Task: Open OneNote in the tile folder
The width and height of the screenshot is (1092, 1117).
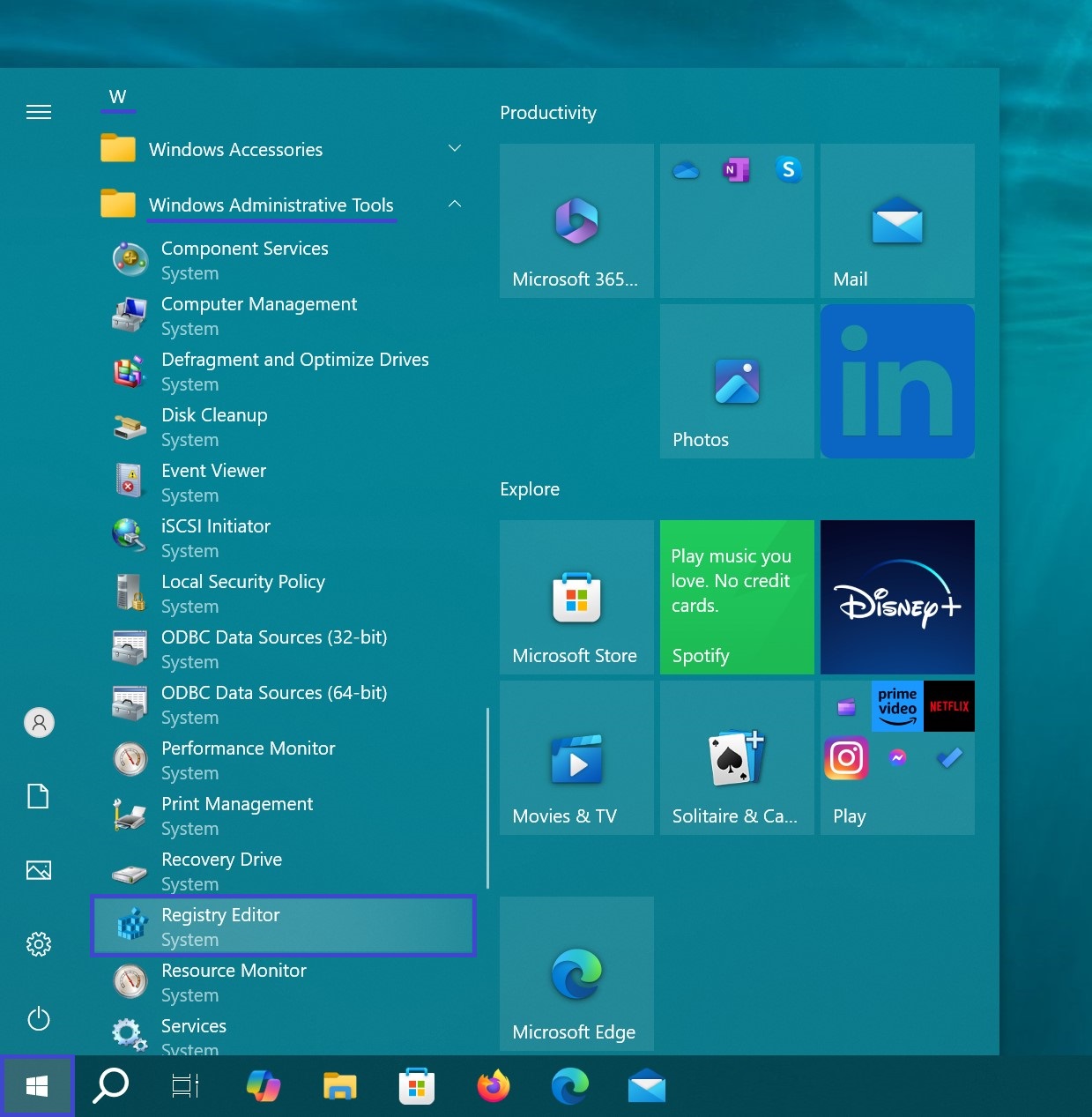Action: coord(737,169)
